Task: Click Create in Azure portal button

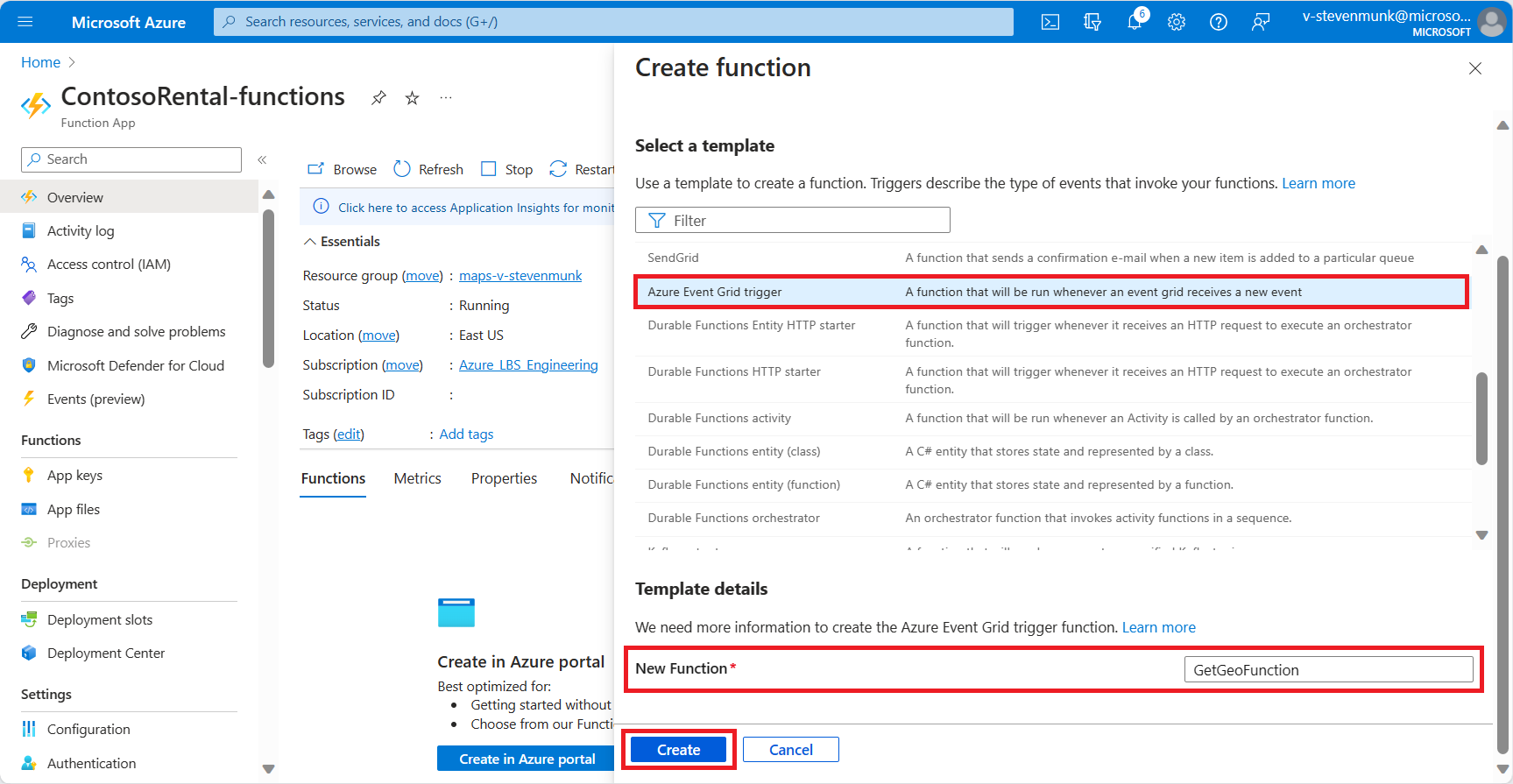Action: coord(527,759)
